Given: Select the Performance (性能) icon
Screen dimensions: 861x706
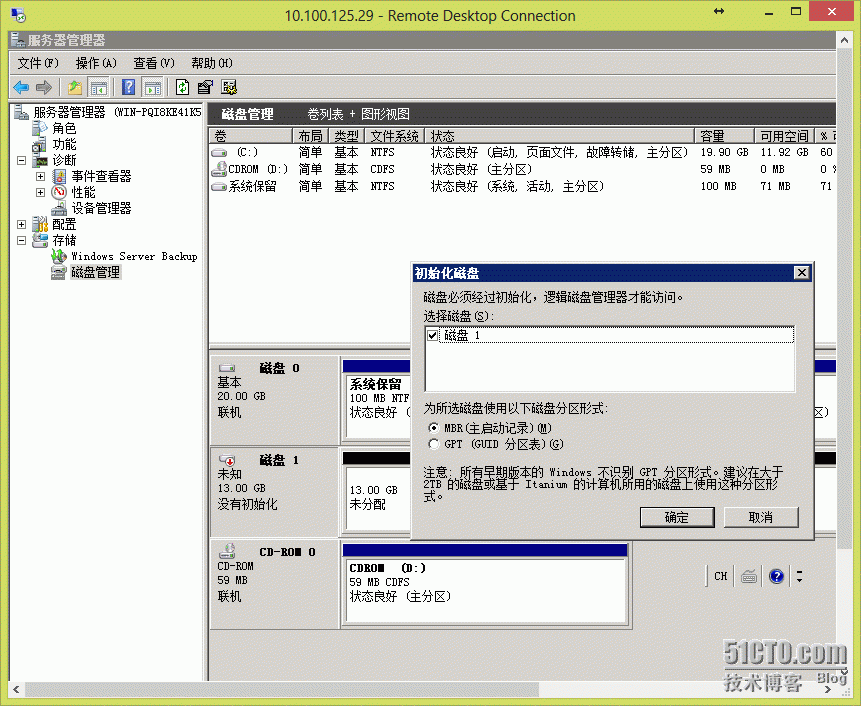Looking at the screenshot, I should pyautogui.click(x=59, y=192).
